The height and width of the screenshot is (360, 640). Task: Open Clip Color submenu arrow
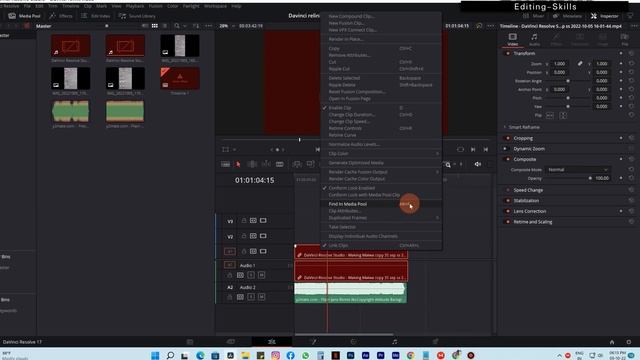click(437, 153)
